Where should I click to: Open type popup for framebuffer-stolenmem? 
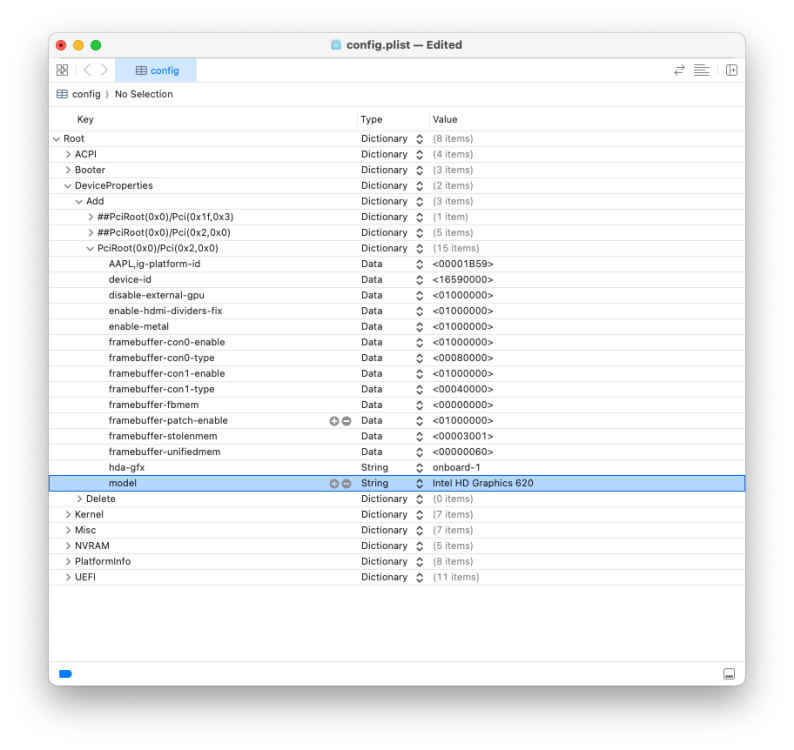(419, 437)
